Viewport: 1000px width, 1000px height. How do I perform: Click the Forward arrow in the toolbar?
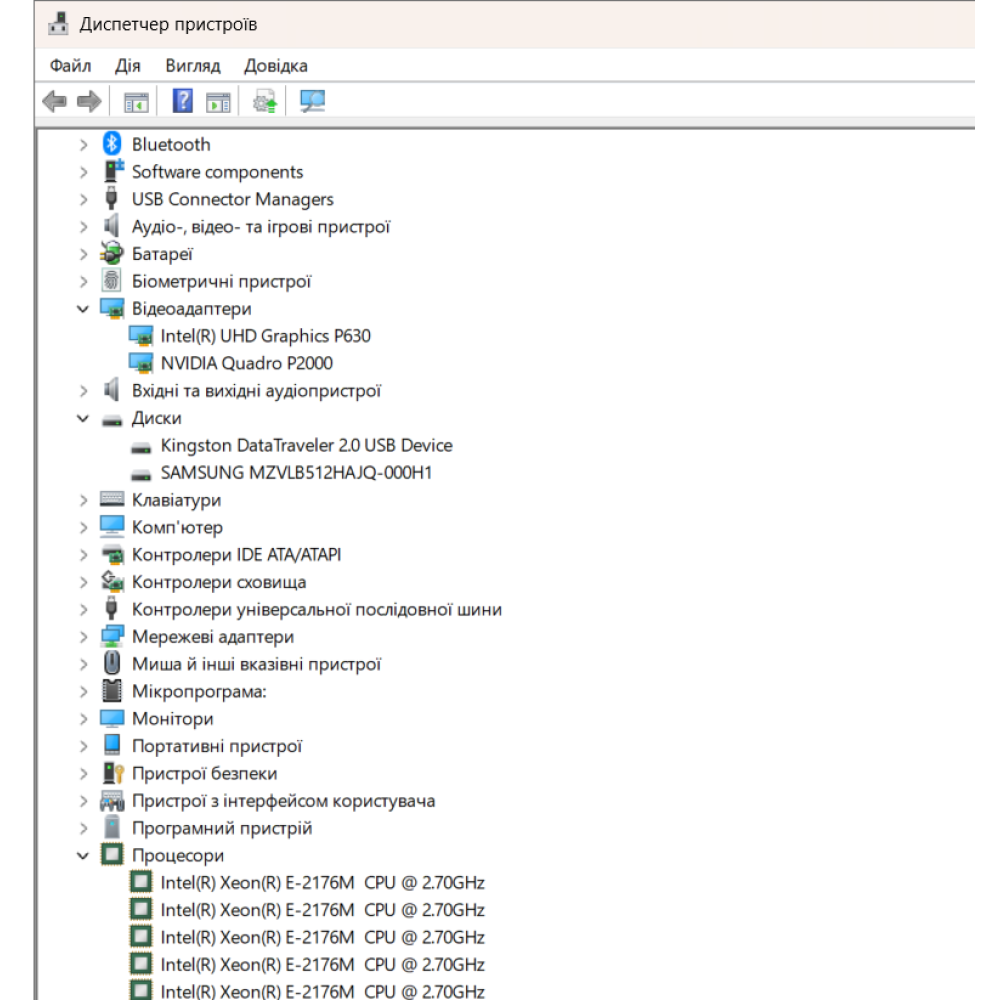tap(89, 101)
